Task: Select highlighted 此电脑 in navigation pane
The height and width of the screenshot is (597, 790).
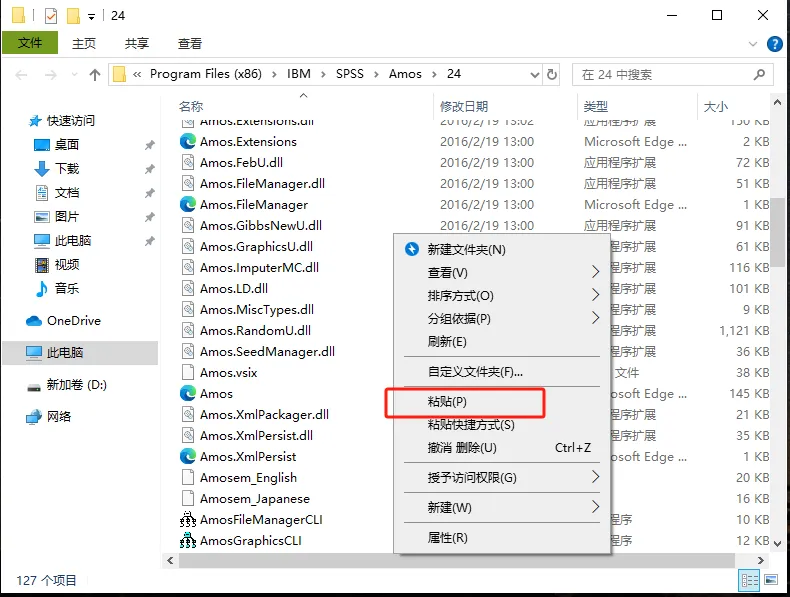Action: (x=80, y=353)
